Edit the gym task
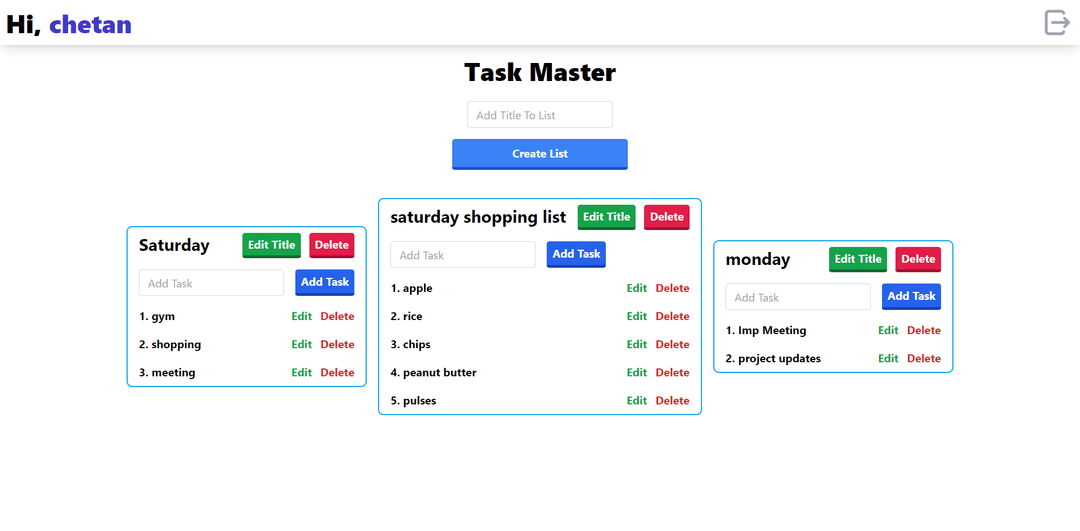This screenshot has height=531, width=1080. 302,317
